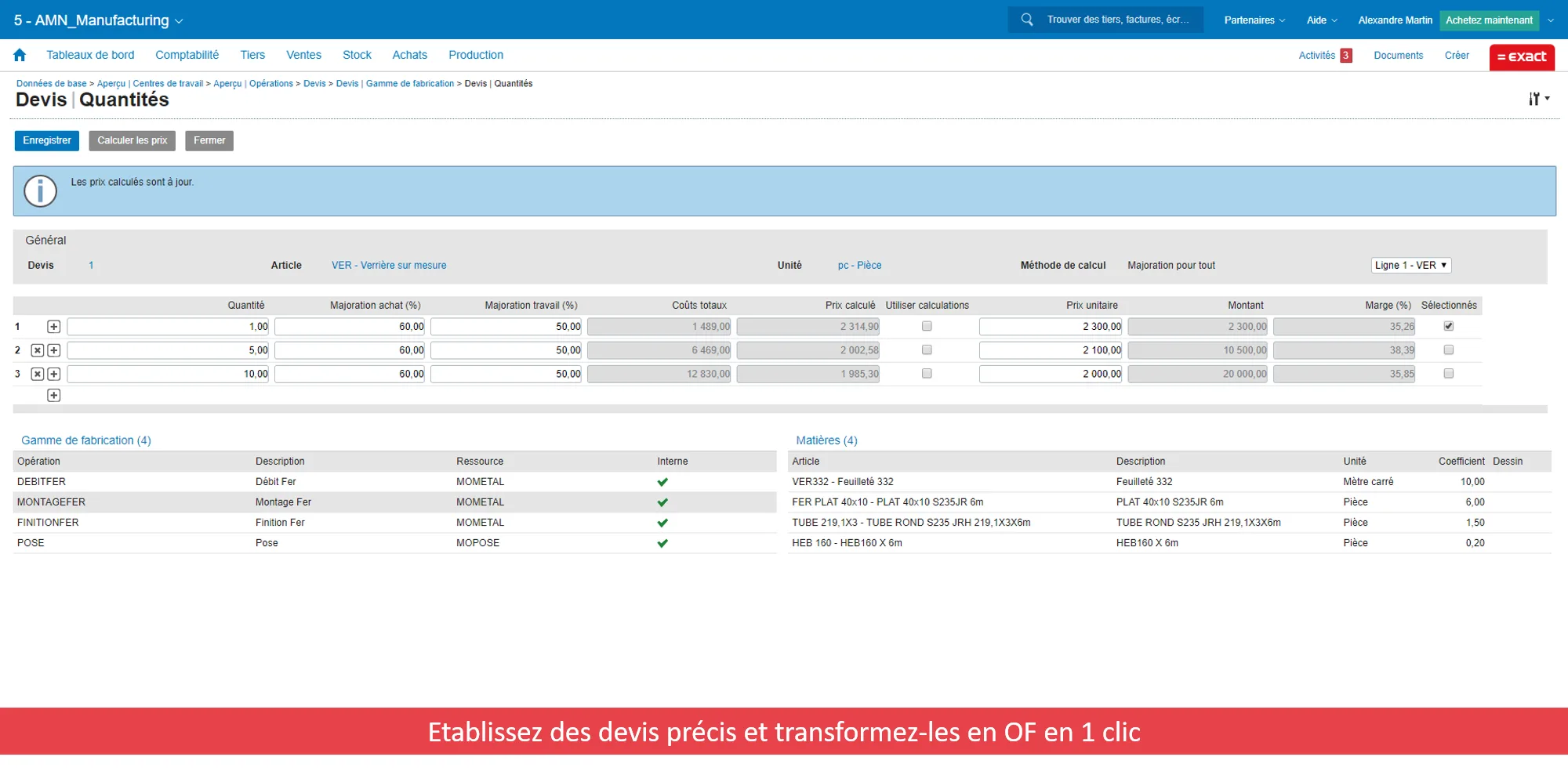Open the Comptabilité menu
The width and height of the screenshot is (1568, 775).
coord(187,55)
